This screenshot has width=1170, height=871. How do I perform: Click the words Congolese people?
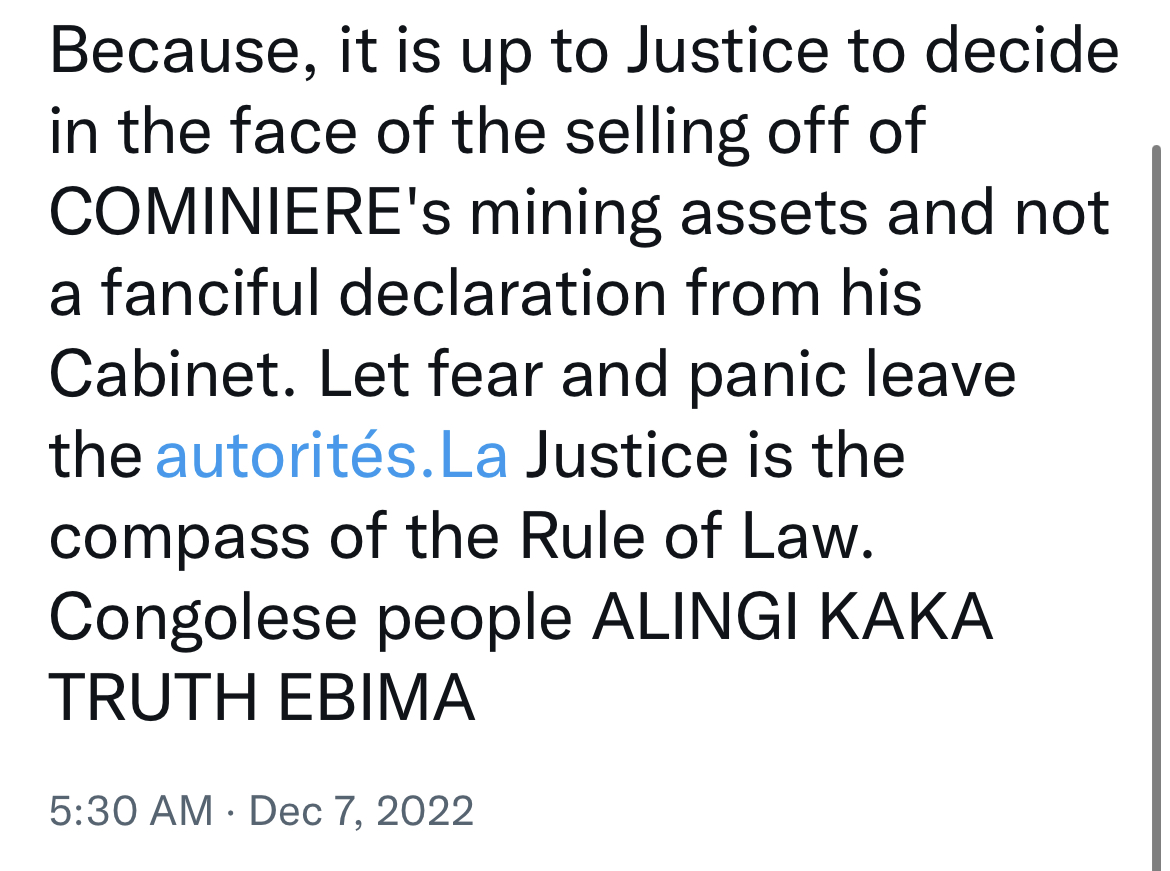tap(311, 619)
